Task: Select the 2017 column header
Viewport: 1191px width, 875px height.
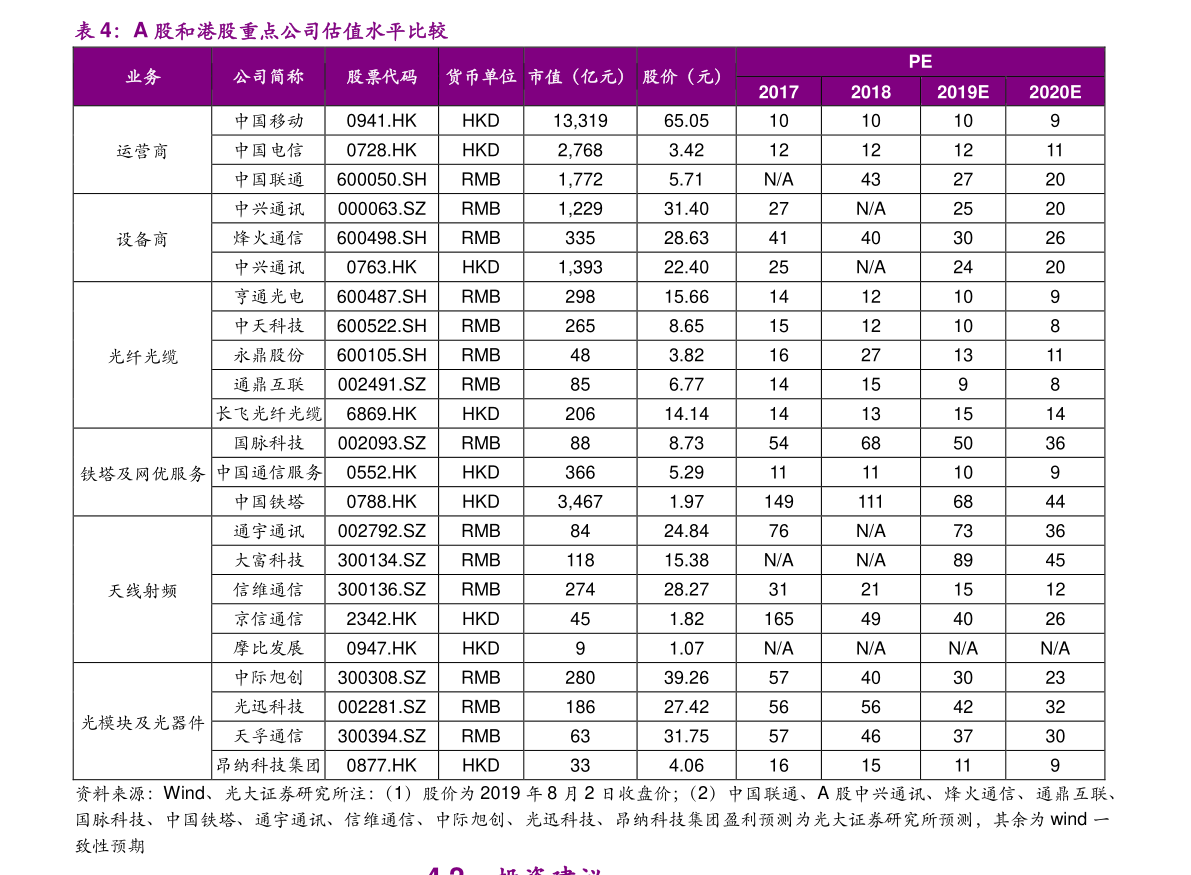Action: click(x=778, y=91)
